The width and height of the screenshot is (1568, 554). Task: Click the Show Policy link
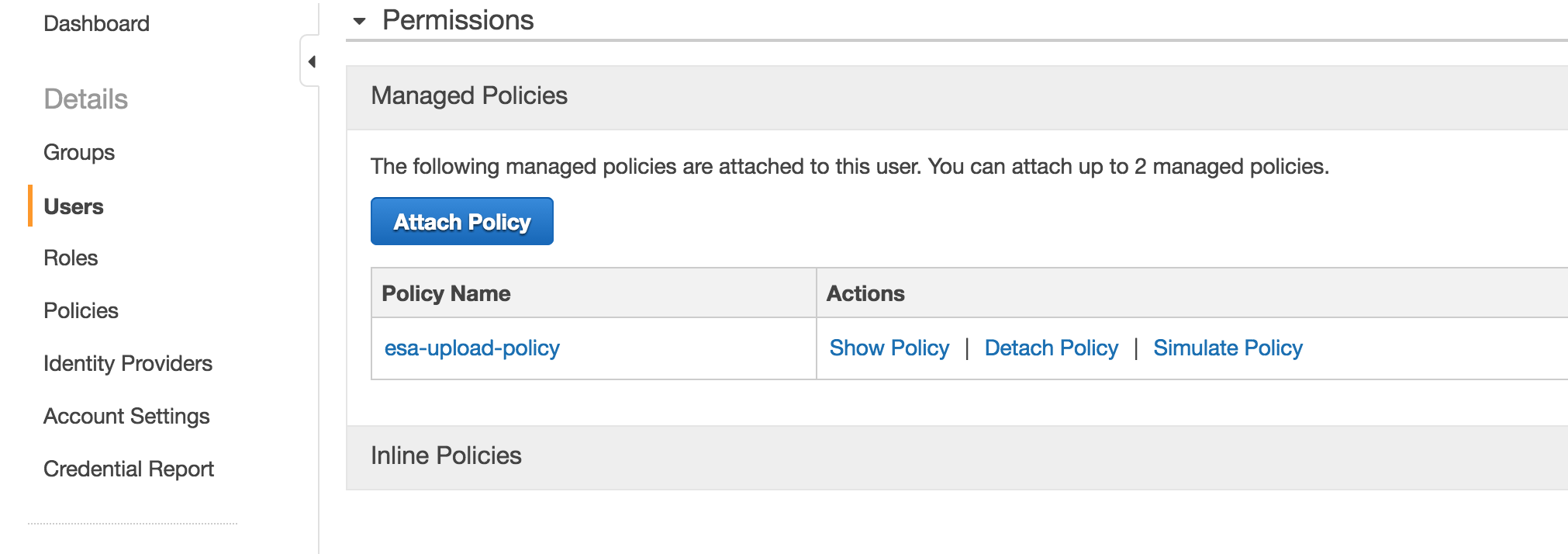click(x=889, y=348)
